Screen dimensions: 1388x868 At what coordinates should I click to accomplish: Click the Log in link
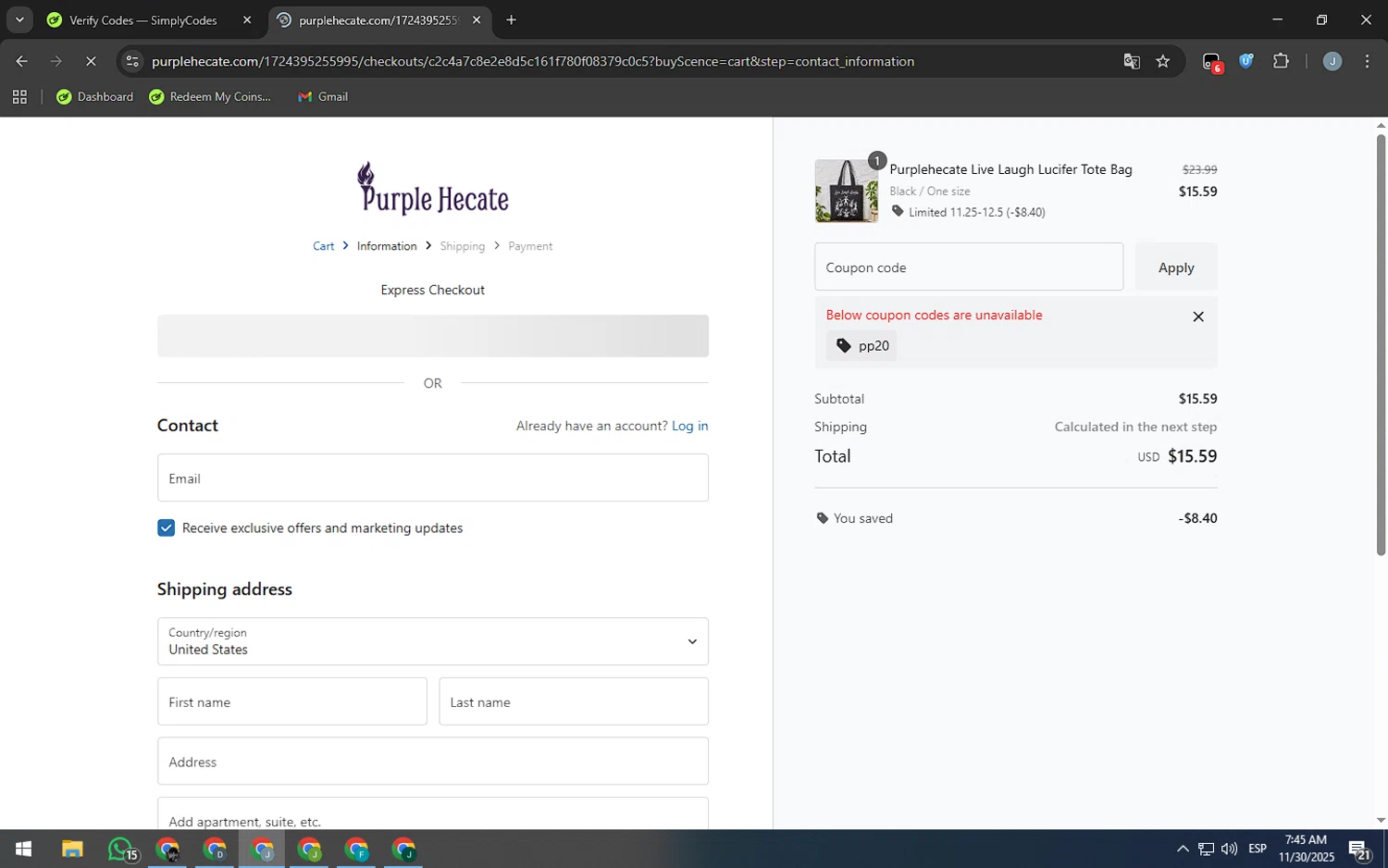(689, 426)
